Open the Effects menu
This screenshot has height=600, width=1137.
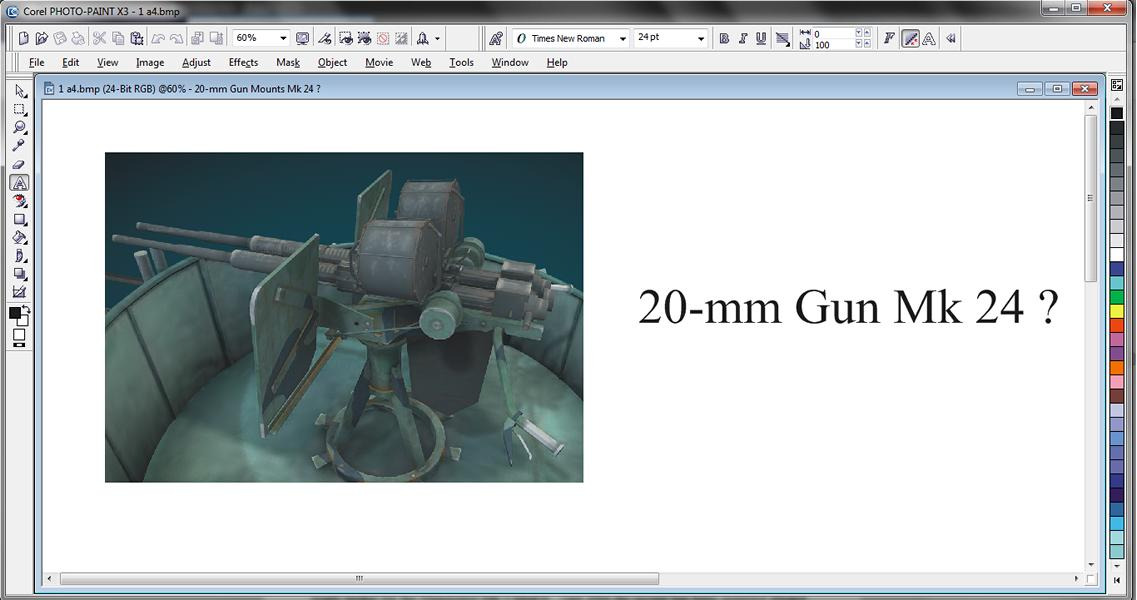tap(243, 62)
